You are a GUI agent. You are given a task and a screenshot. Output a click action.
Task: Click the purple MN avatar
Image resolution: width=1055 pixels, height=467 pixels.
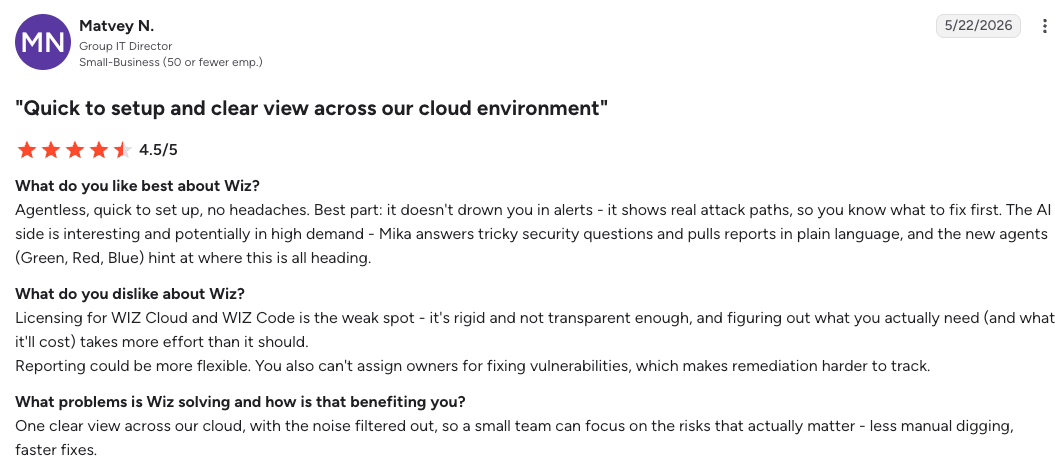pos(43,42)
